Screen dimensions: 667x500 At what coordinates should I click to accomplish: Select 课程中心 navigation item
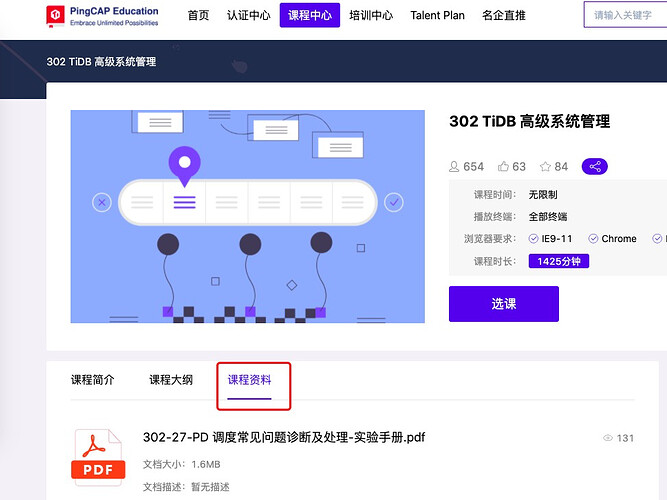310,15
